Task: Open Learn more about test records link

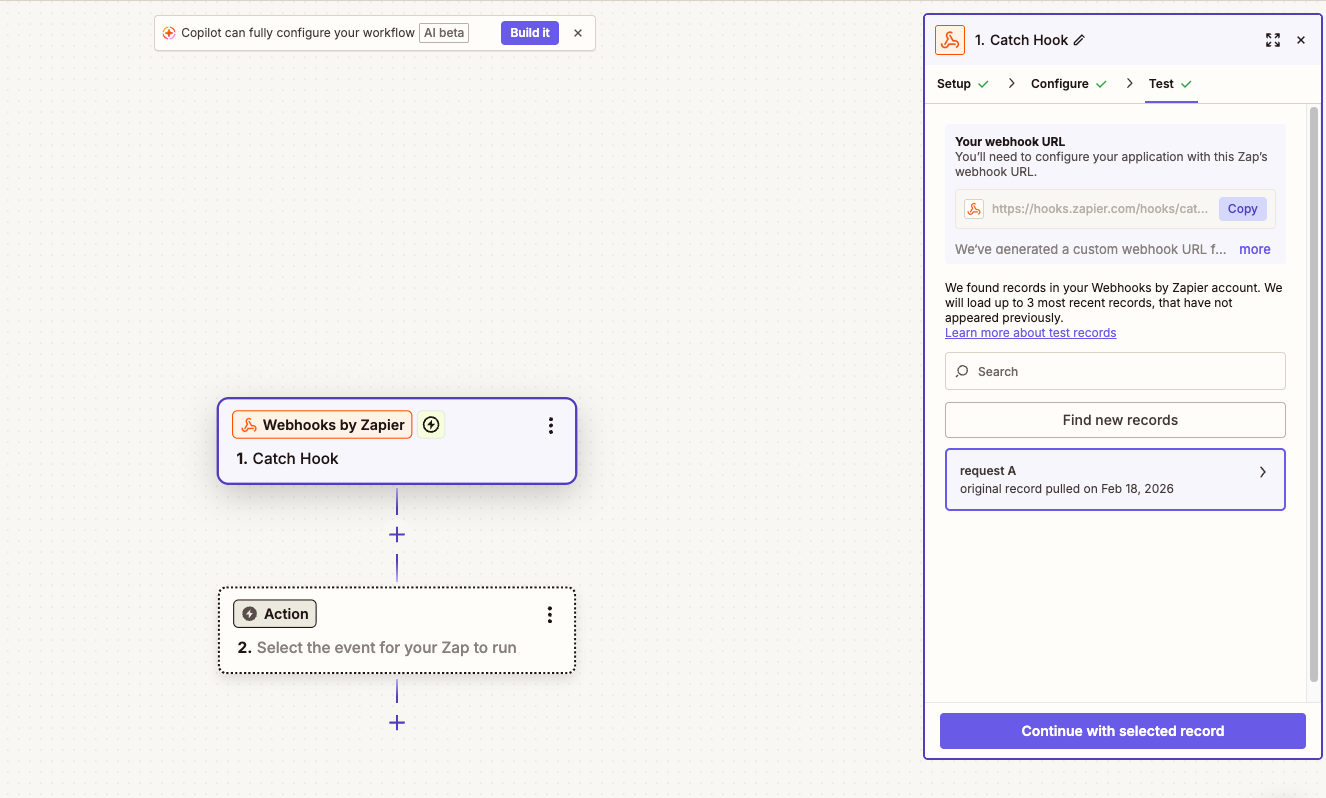Action: click(1030, 333)
